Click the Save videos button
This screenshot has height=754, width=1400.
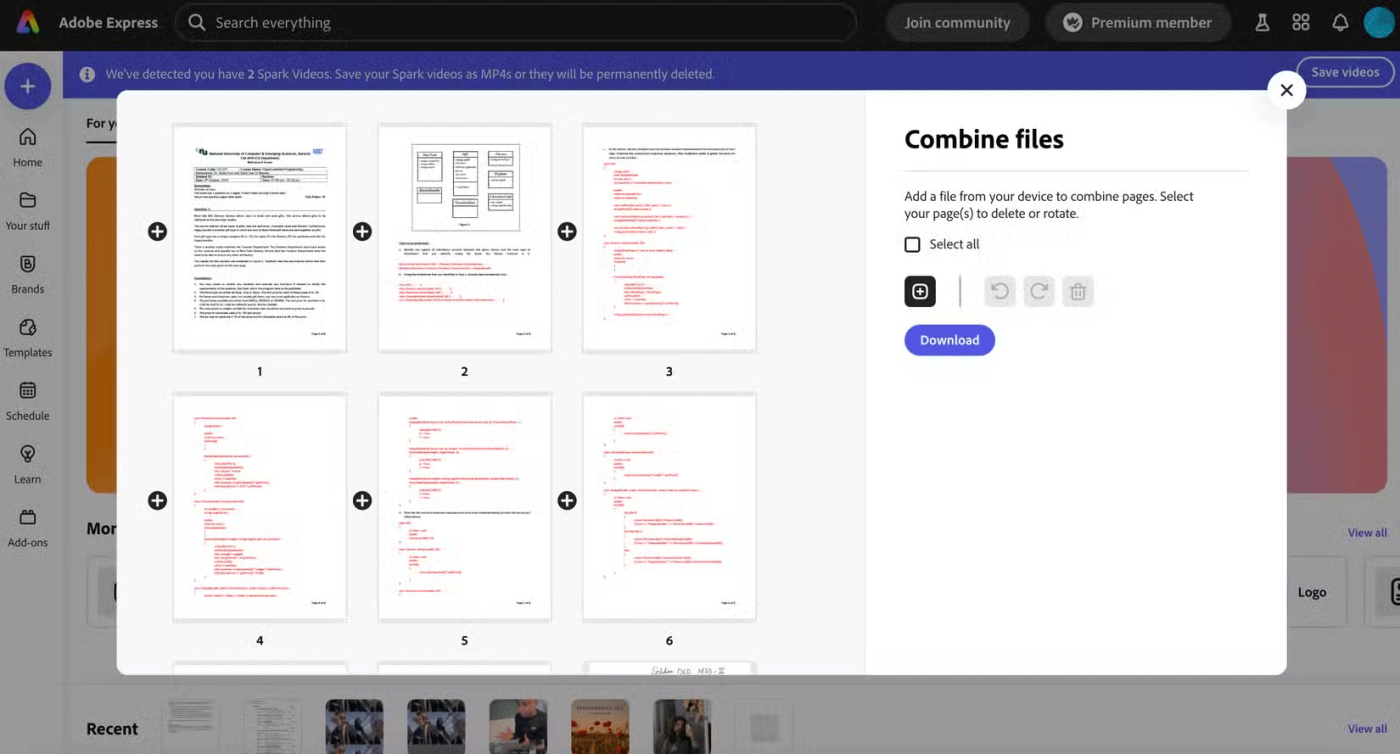tap(1345, 72)
